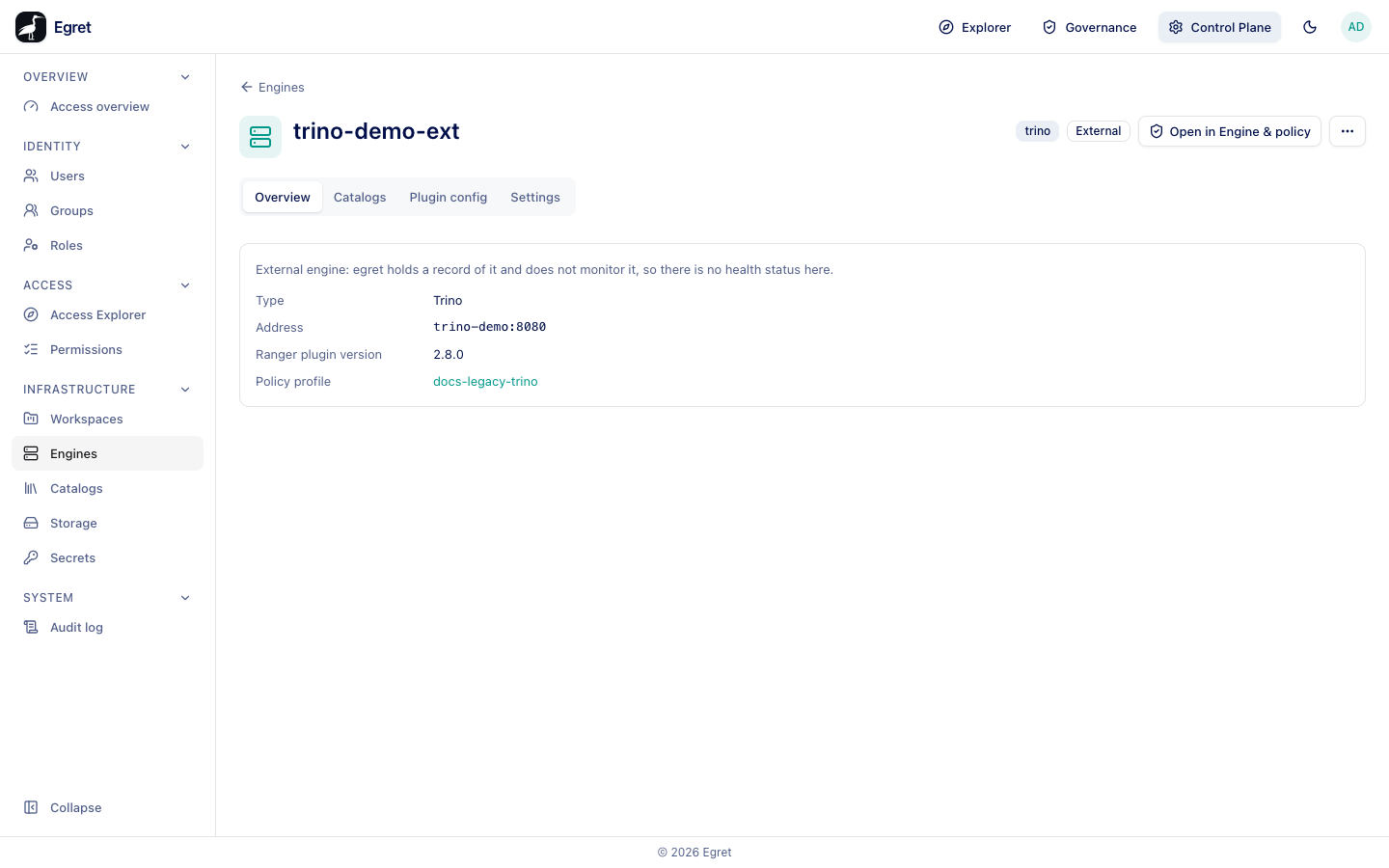Screen dimensions: 1389x868
Task: Select the Overview tab
Action: tap(283, 197)
